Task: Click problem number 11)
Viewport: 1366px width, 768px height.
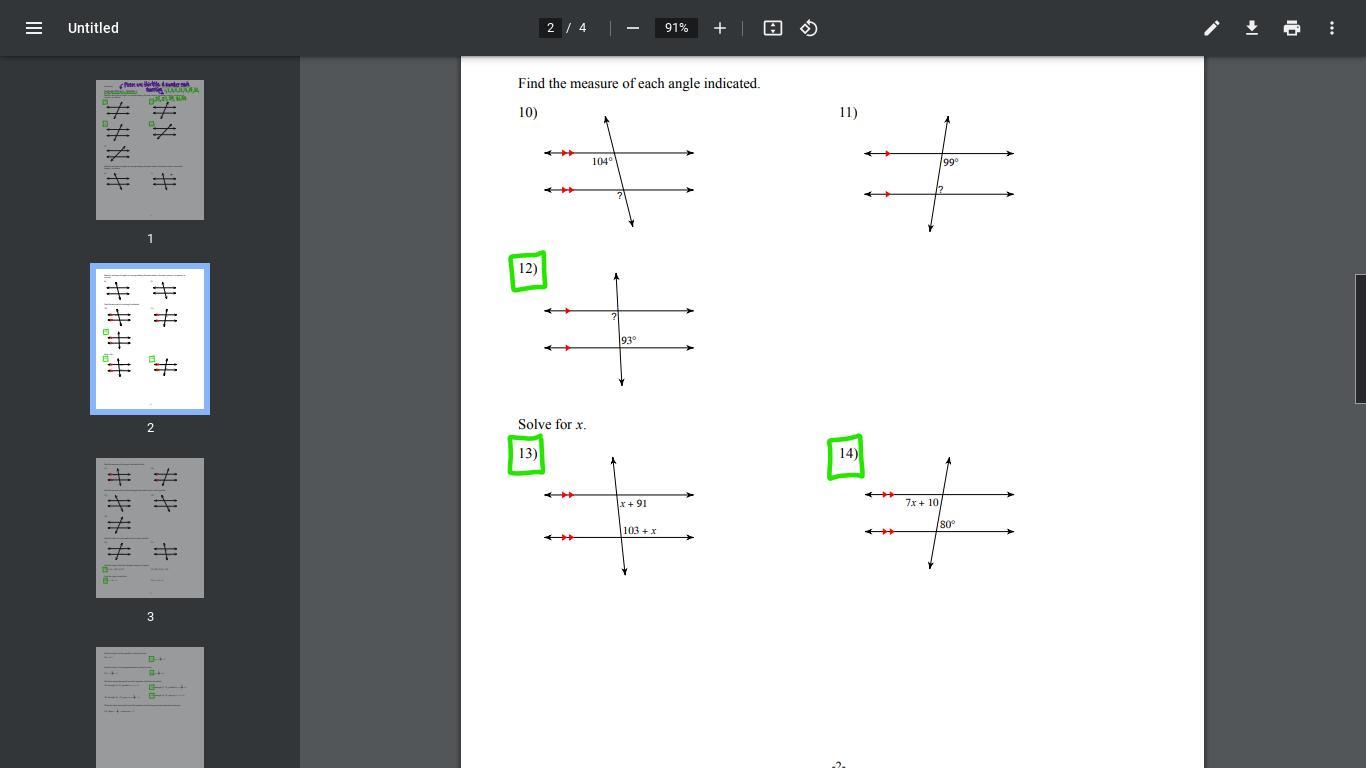Action: tap(848, 112)
